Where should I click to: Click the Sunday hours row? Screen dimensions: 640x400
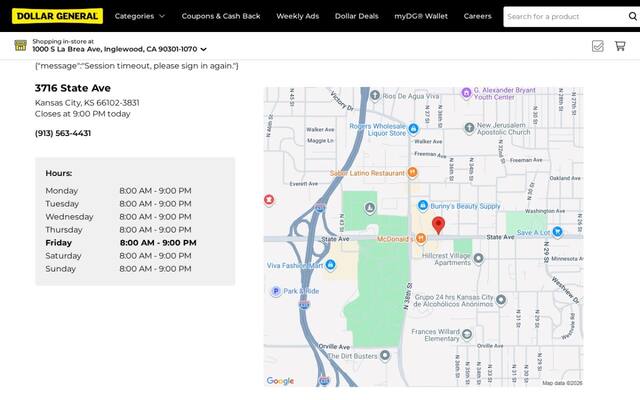[118, 269]
